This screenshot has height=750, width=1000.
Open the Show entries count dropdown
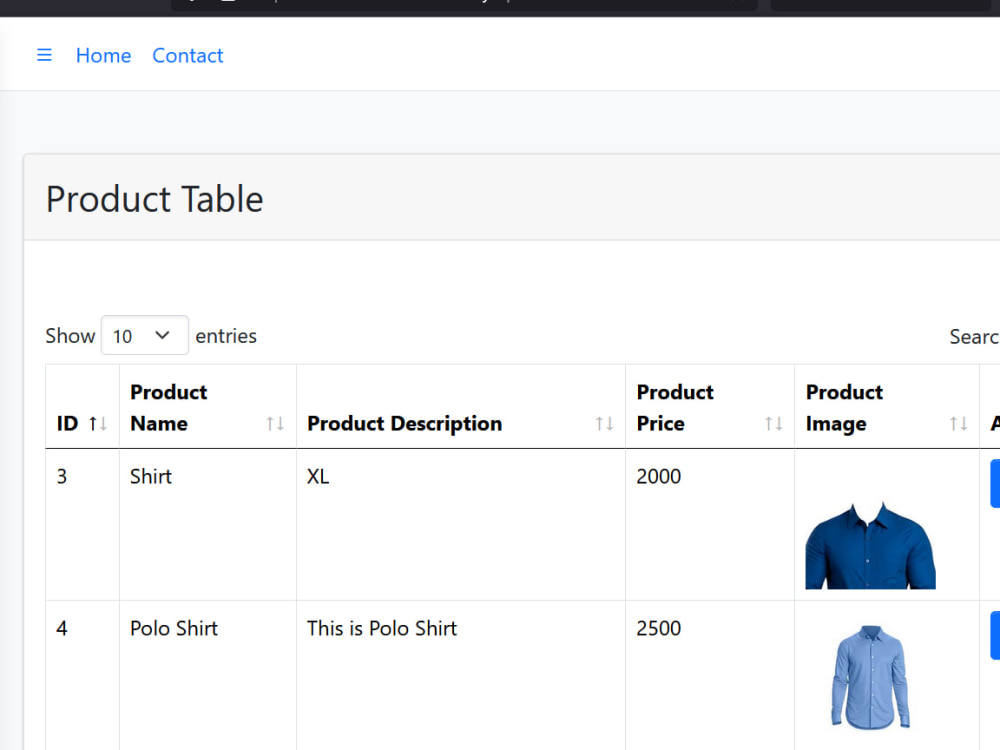coord(145,335)
